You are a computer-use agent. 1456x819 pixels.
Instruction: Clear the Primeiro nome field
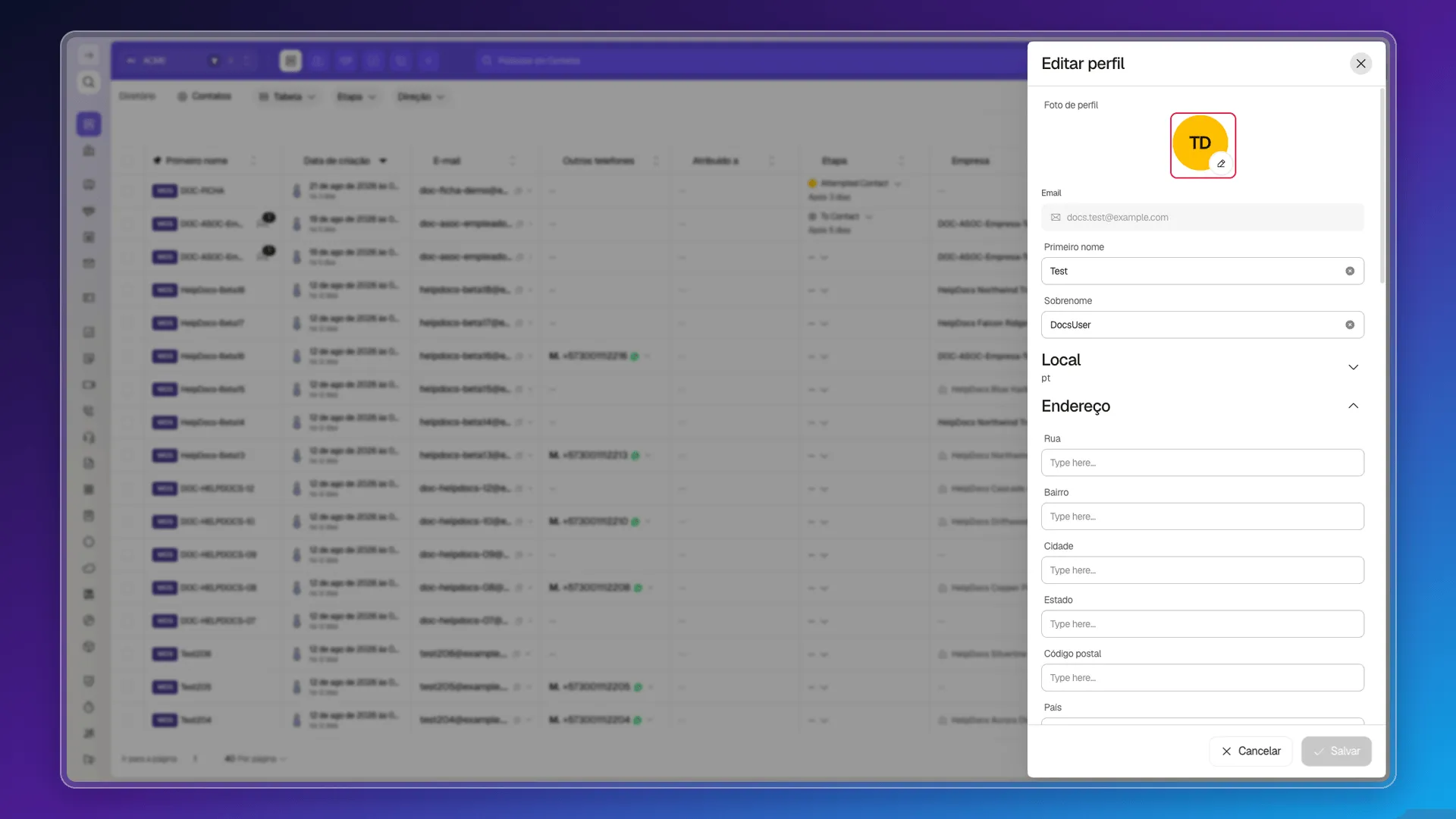coord(1350,271)
